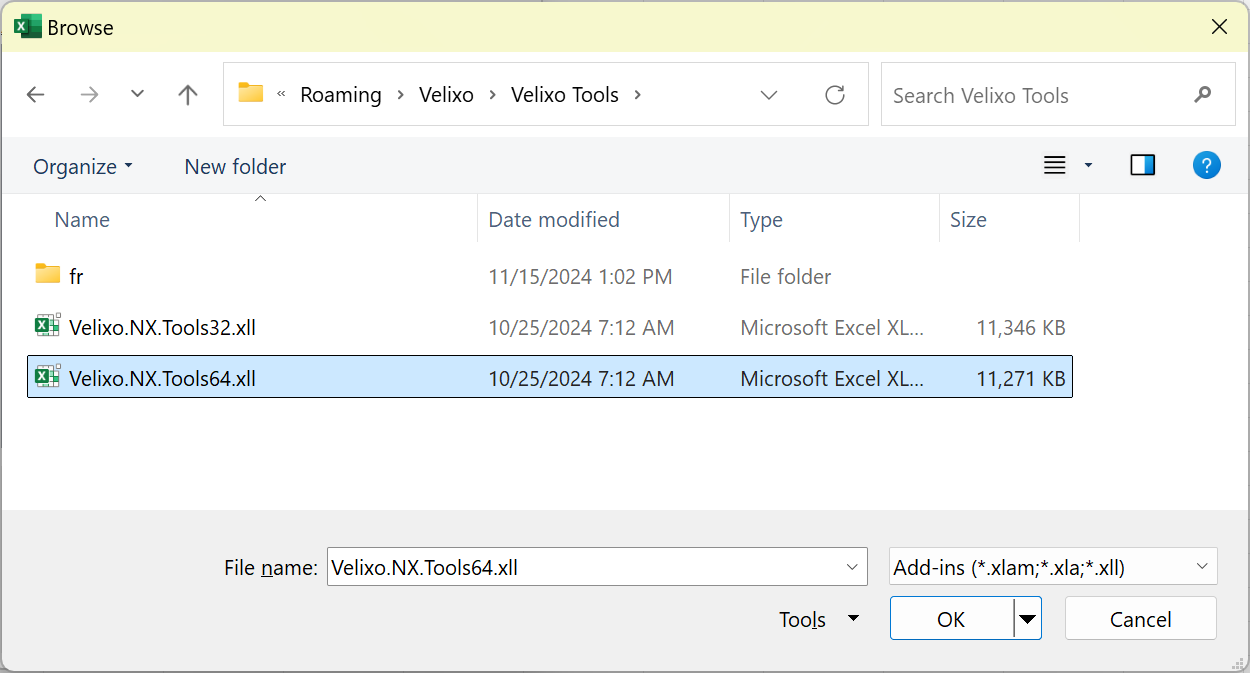Sort by Name column header
The width and height of the screenshot is (1250, 673).
pos(82,220)
